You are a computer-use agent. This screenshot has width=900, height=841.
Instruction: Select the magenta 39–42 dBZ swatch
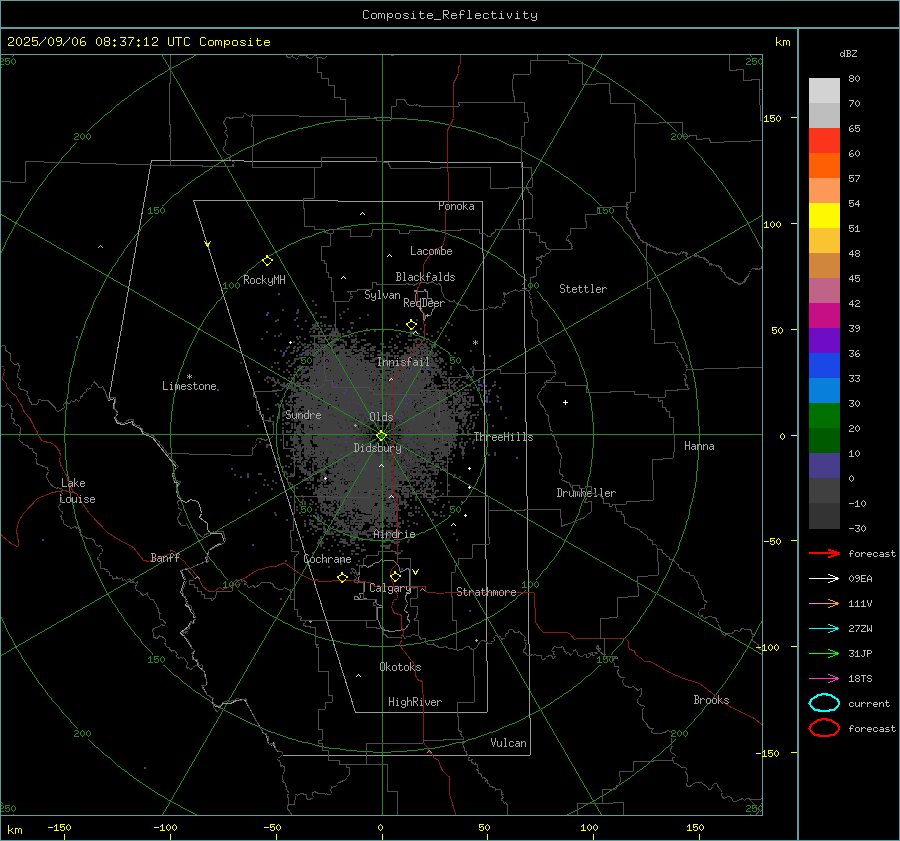tap(824, 315)
